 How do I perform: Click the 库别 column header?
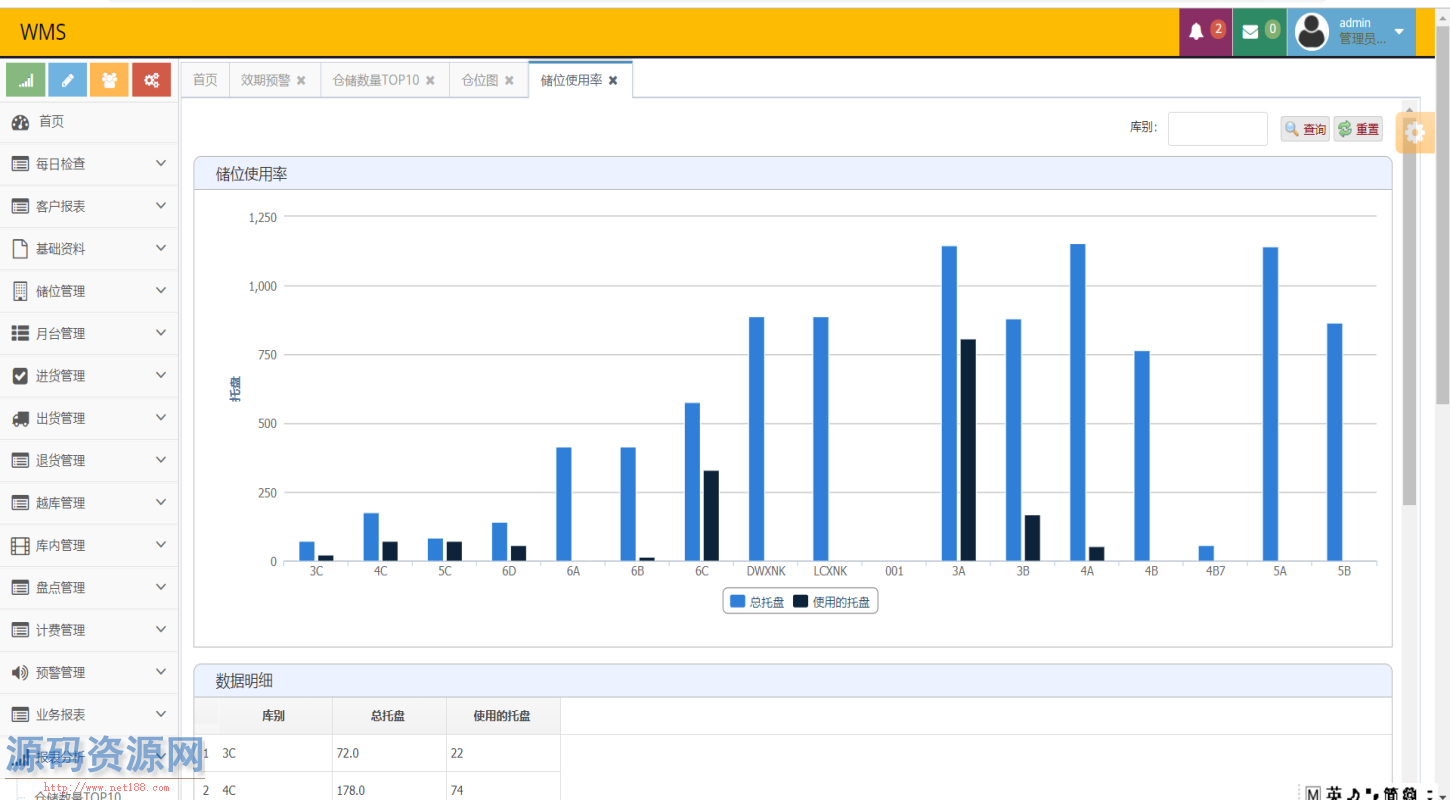coord(275,716)
